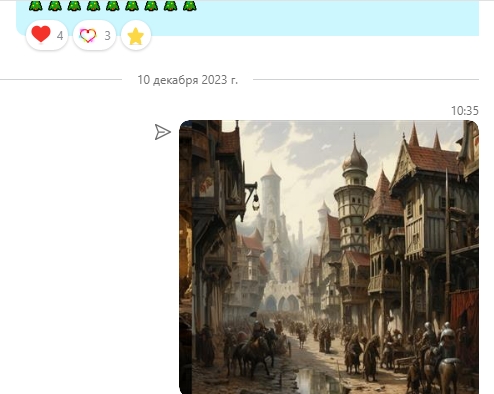Open the medieval city image
The image size is (494, 394).
click(x=329, y=257)
